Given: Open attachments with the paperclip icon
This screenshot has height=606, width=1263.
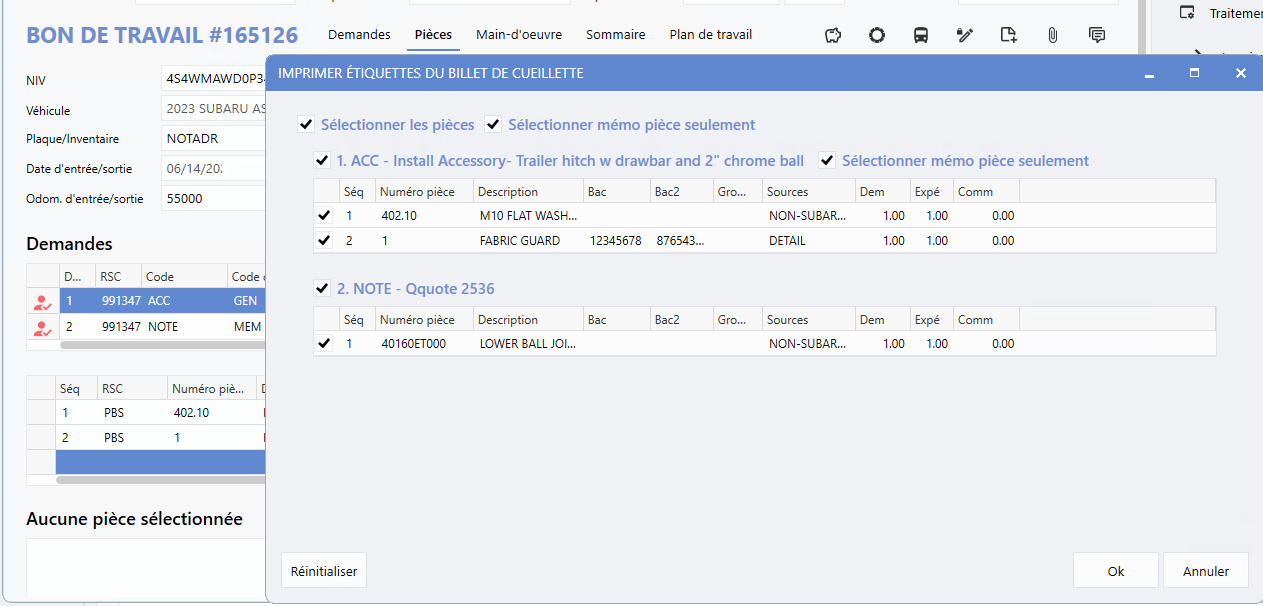Looking at the screenshot, I should coord(1053,35).
